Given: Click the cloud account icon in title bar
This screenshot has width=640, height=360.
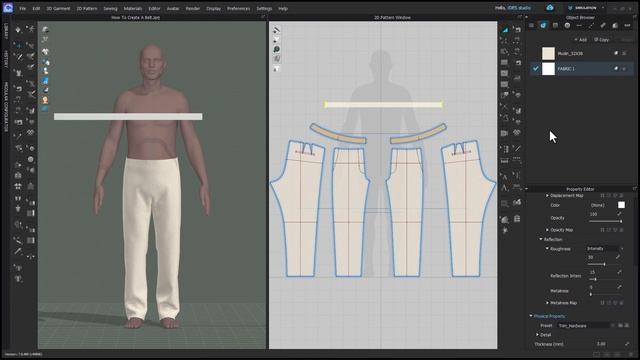Looking at the screenshot, I should (x=550, y=8).
